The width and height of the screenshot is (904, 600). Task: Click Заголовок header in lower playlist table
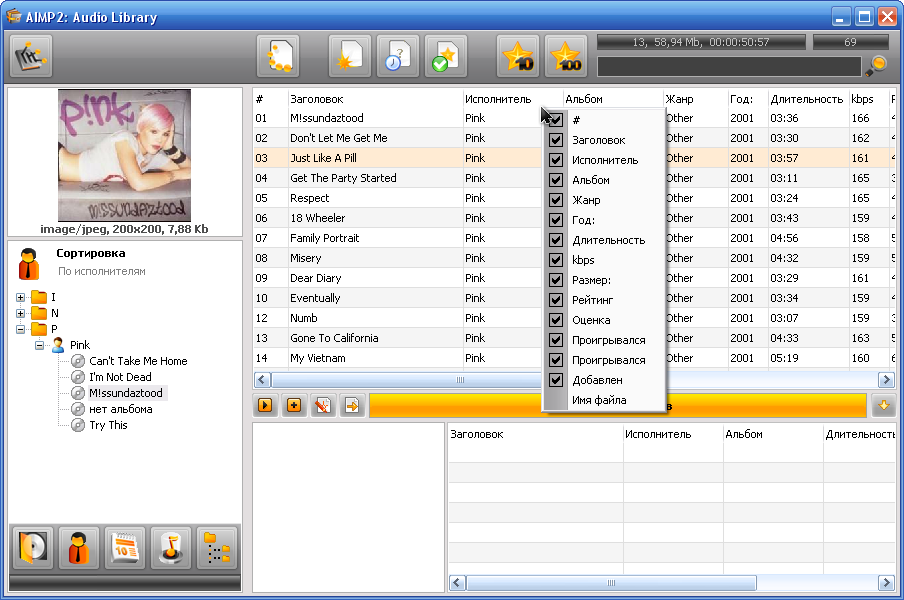click(x=536, y=434)
